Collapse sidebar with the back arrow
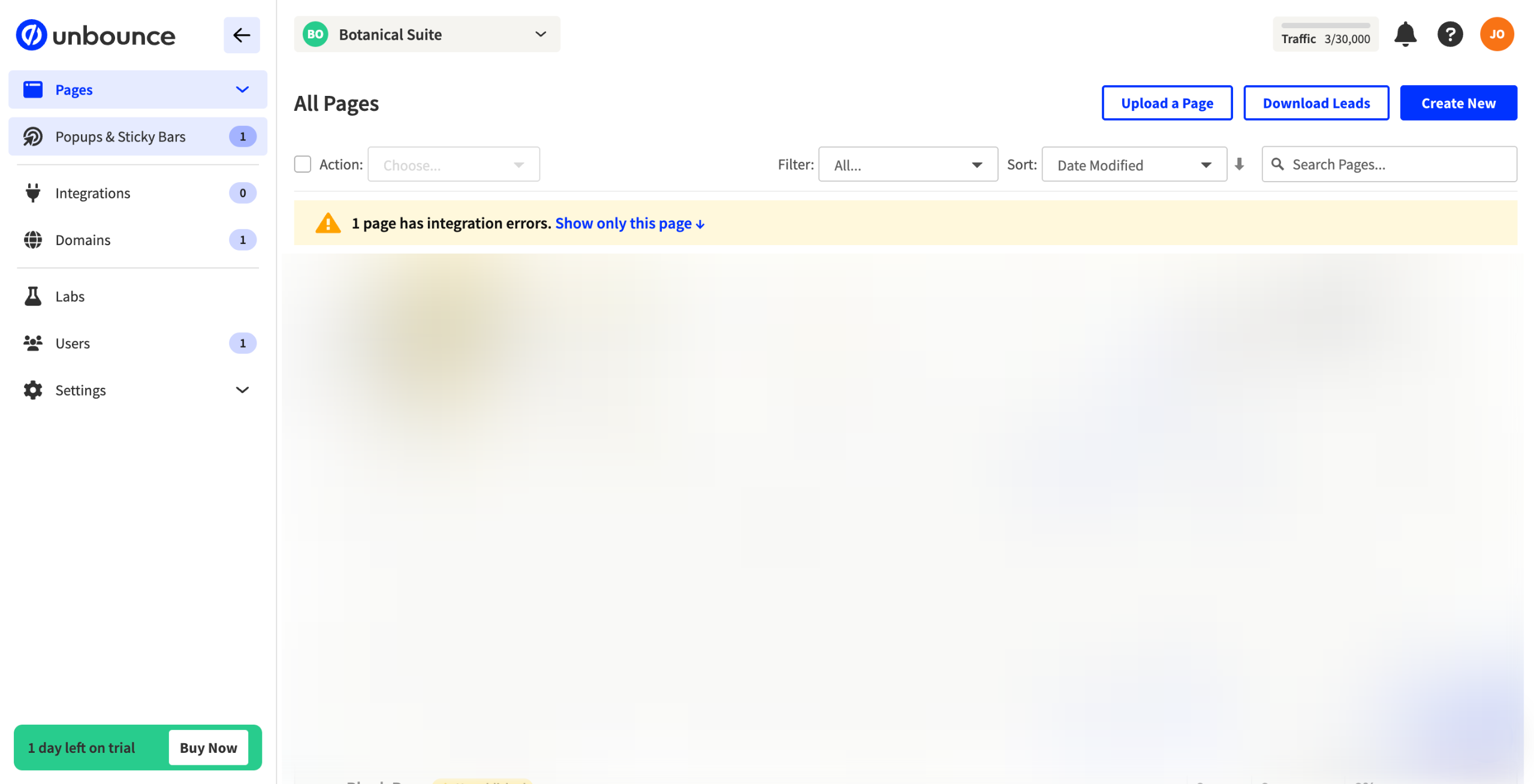The image size is (1534, 784). [x=242, y=35]
